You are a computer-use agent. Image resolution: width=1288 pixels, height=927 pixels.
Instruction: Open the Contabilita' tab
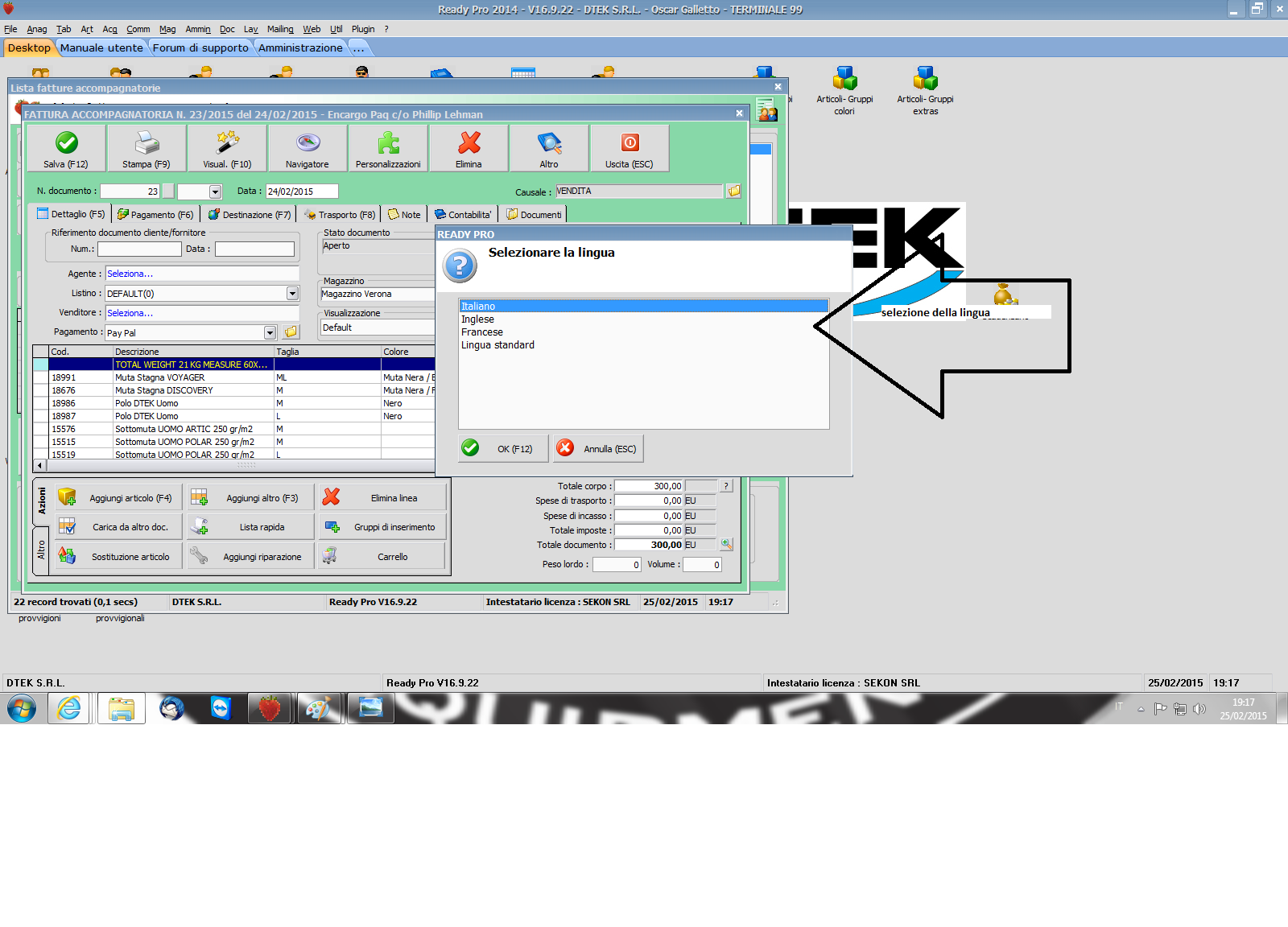click(463, 214)
